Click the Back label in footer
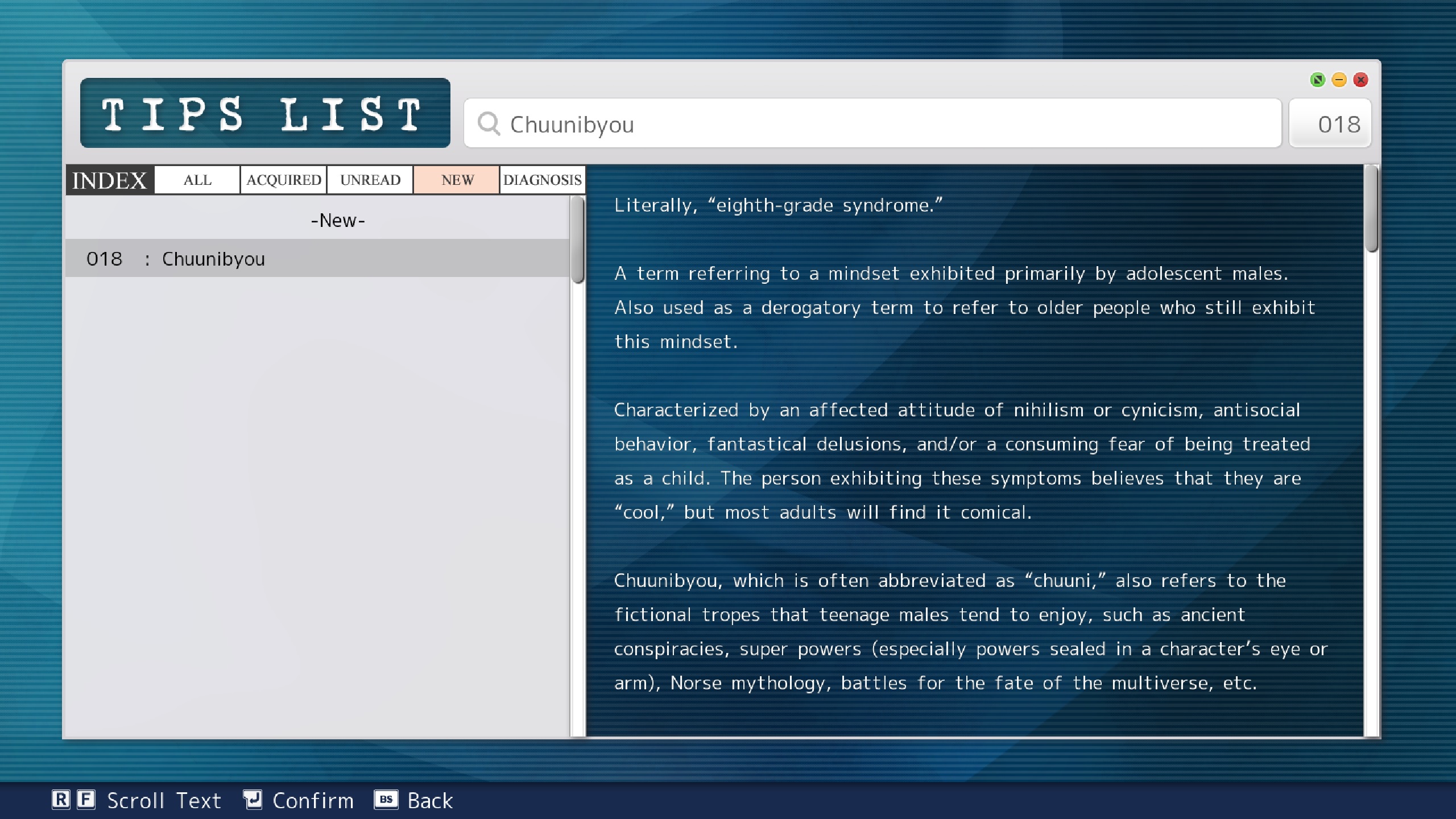 pyautogui.click(x=430, y=801)
